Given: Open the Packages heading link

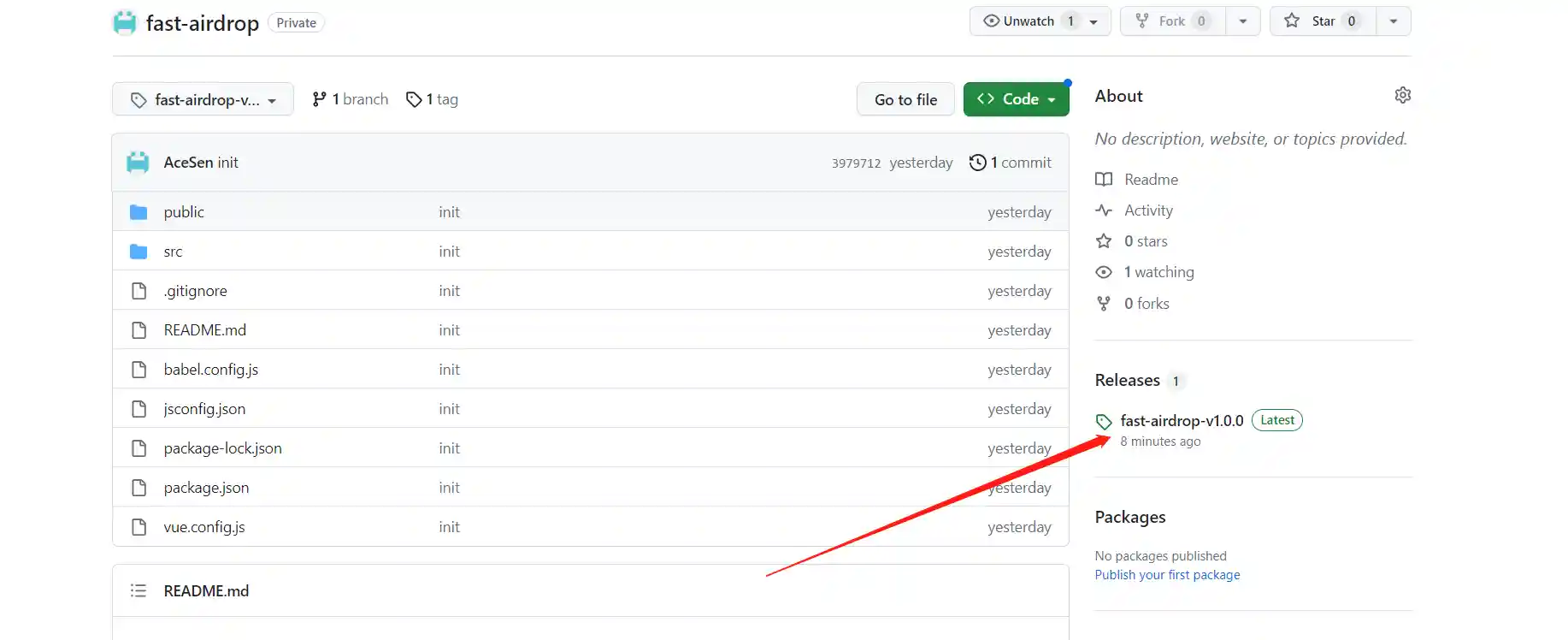Looking at the screenshot, I should (x=1130, y=517).
